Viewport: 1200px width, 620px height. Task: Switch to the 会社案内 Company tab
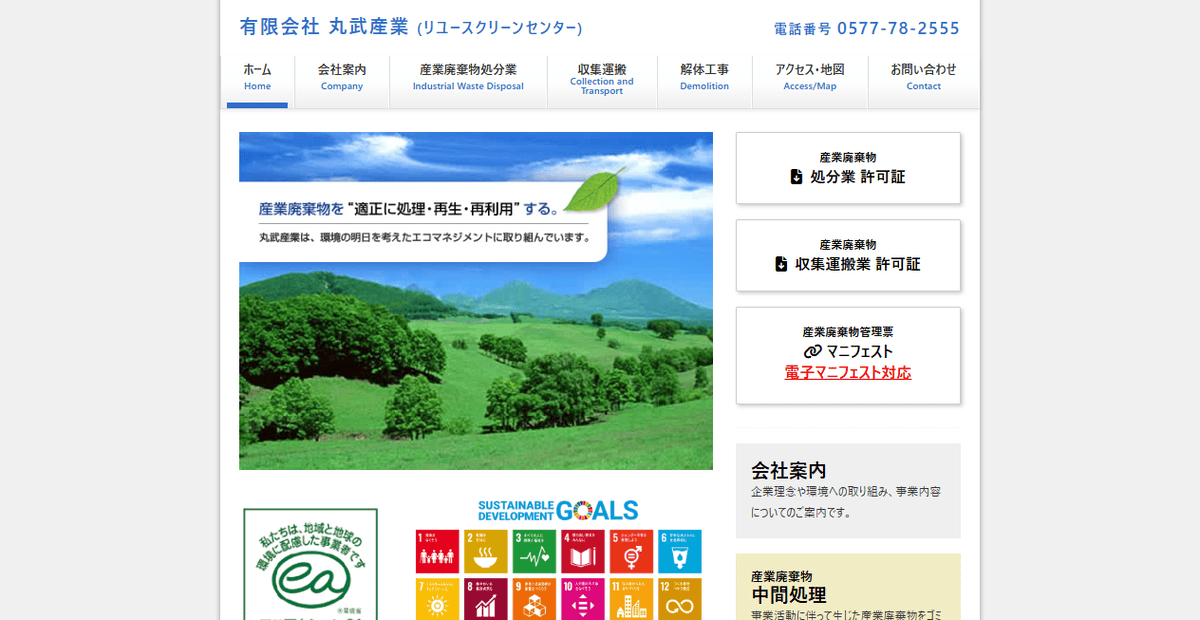pos(341,77)
